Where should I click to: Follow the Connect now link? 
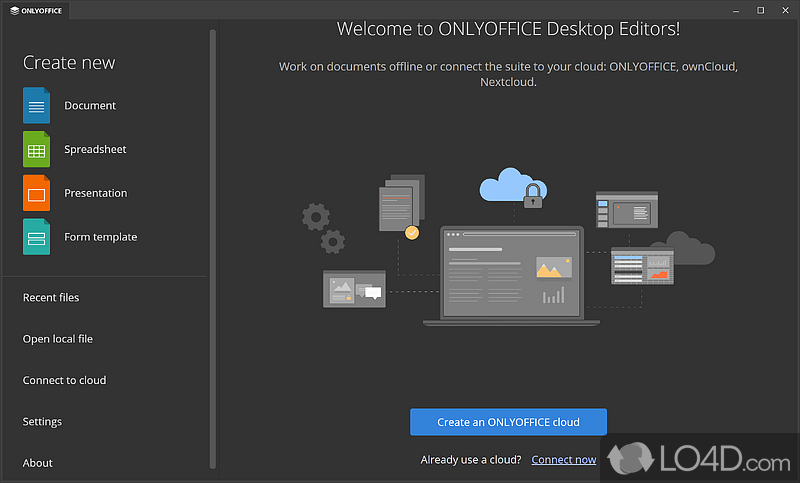pos(563,460)
